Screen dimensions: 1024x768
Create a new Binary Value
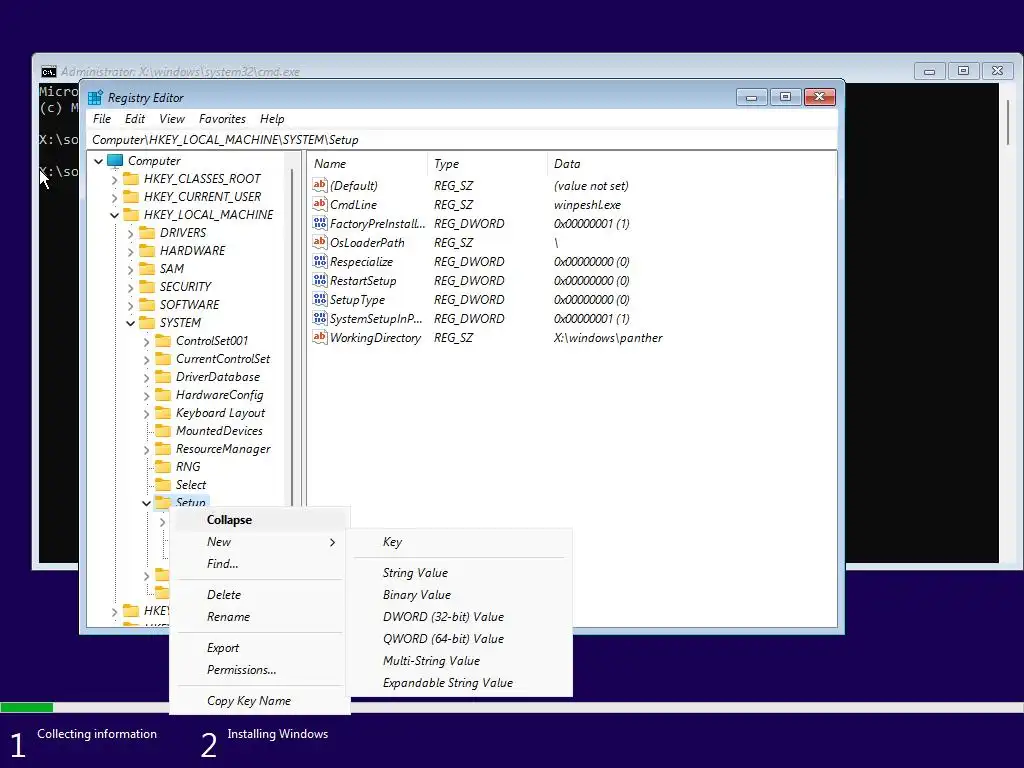tap(460, 595)
